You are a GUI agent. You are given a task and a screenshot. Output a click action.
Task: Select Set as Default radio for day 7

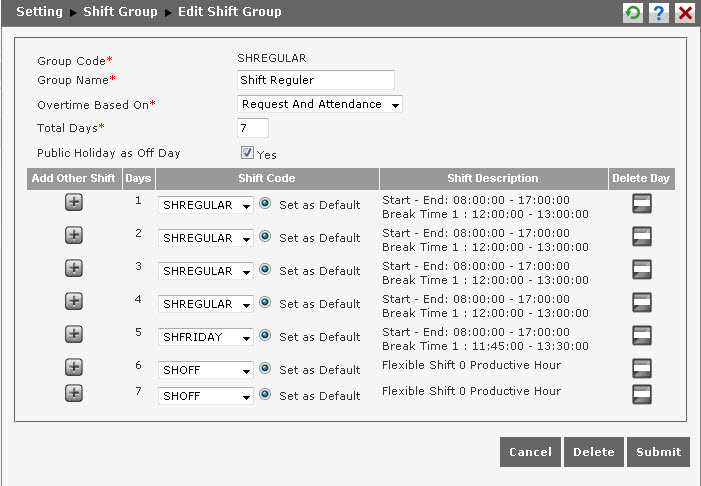click(x=265, y=394)
